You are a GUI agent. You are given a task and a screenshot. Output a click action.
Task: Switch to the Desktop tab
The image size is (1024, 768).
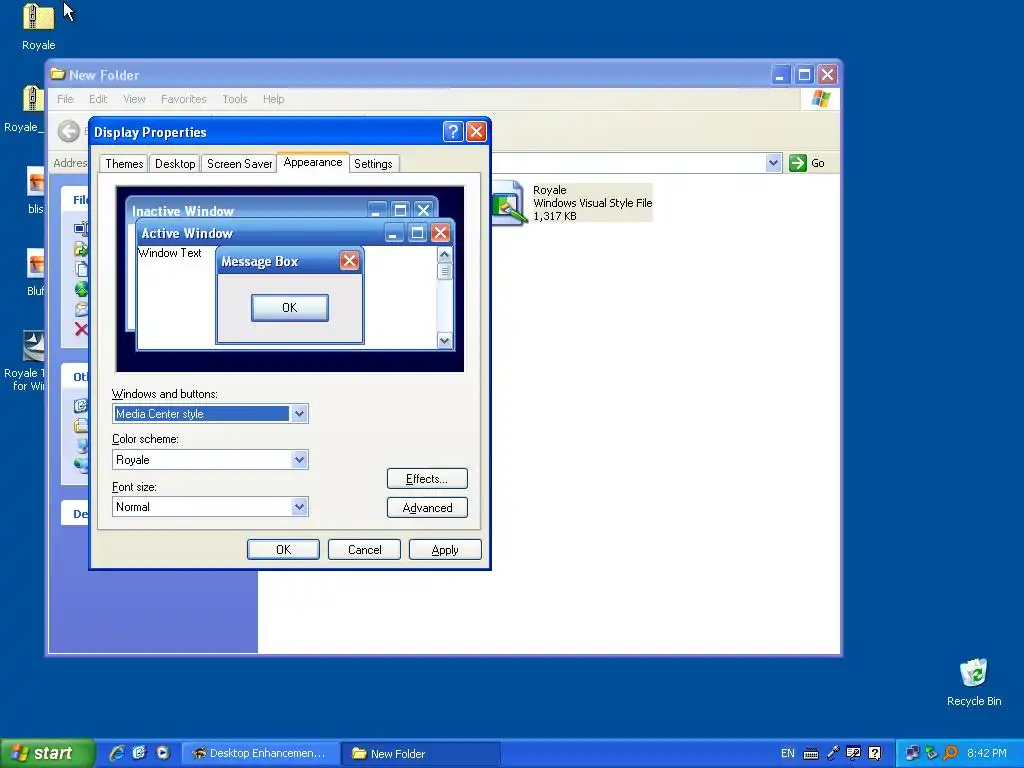click(x=175, y=163)
